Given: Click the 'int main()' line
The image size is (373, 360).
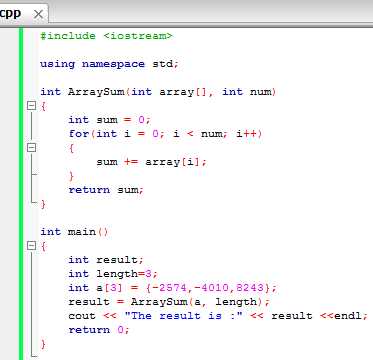Looking at the screenshot, I should point(74,232).
